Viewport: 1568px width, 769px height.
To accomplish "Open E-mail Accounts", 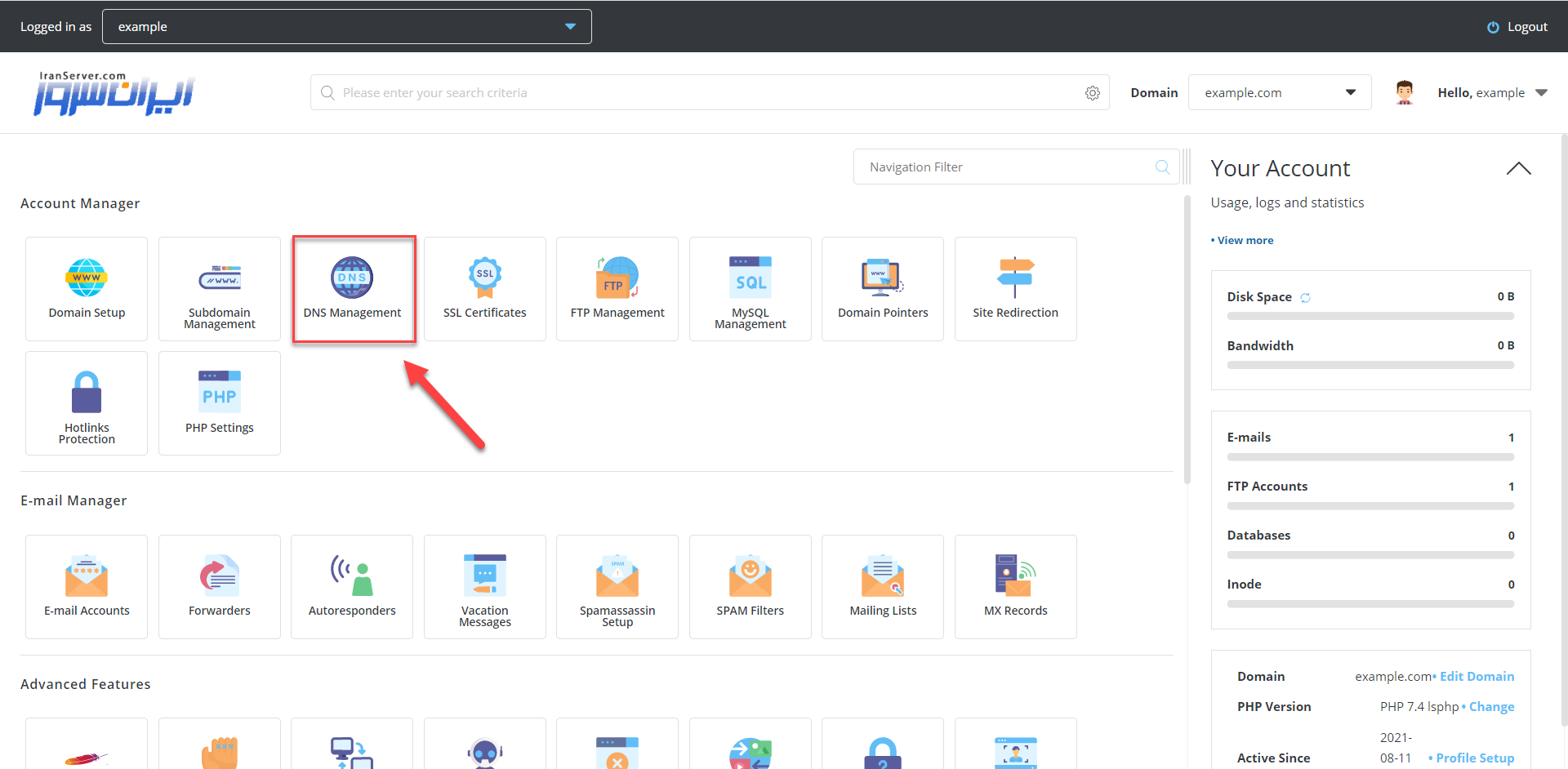I will [x=87, y=587].
